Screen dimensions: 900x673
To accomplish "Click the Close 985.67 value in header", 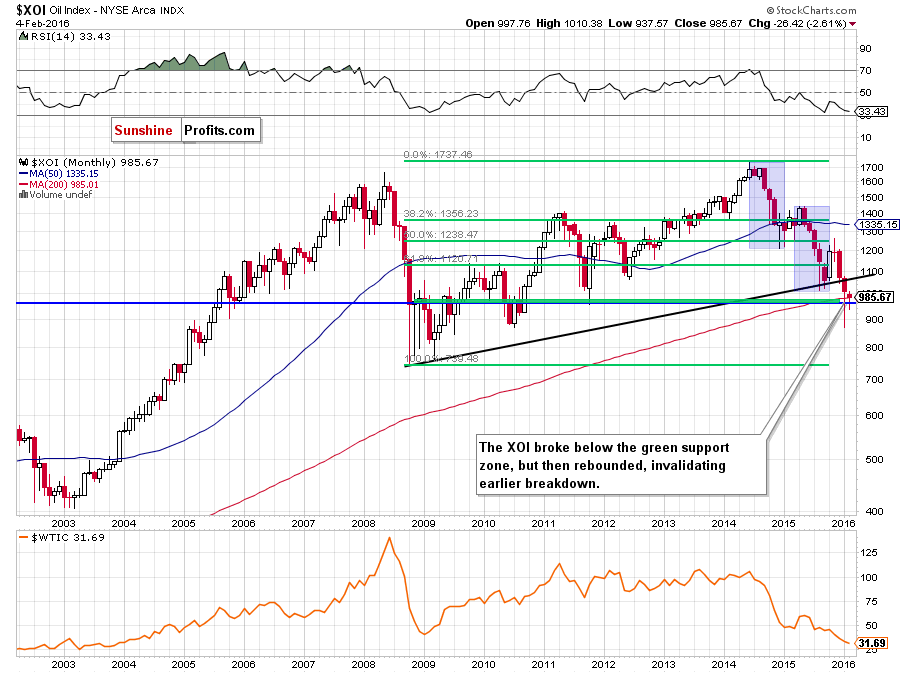I will coord(708,24).
